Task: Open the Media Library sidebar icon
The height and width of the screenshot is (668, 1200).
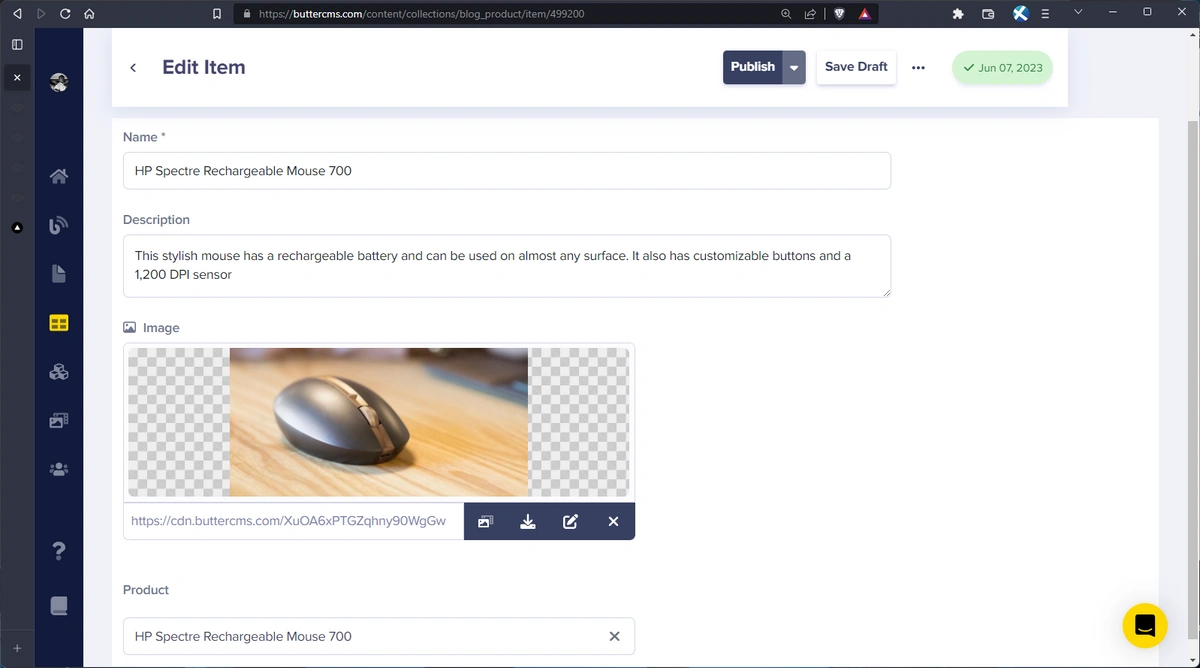Action: tap(59, 421)
